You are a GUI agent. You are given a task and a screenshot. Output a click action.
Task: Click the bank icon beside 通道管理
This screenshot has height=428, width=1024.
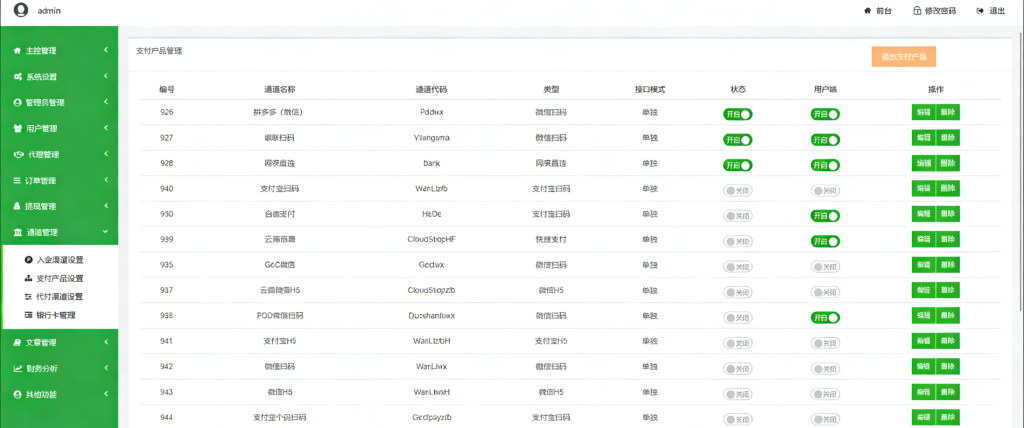(17, 232)
